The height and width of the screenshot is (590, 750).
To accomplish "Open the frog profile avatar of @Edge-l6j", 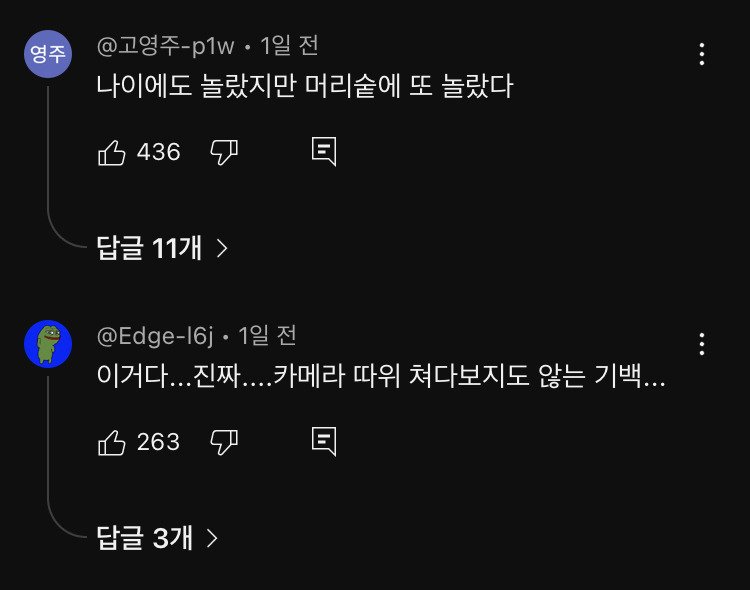I will click(x=48, y=344).
